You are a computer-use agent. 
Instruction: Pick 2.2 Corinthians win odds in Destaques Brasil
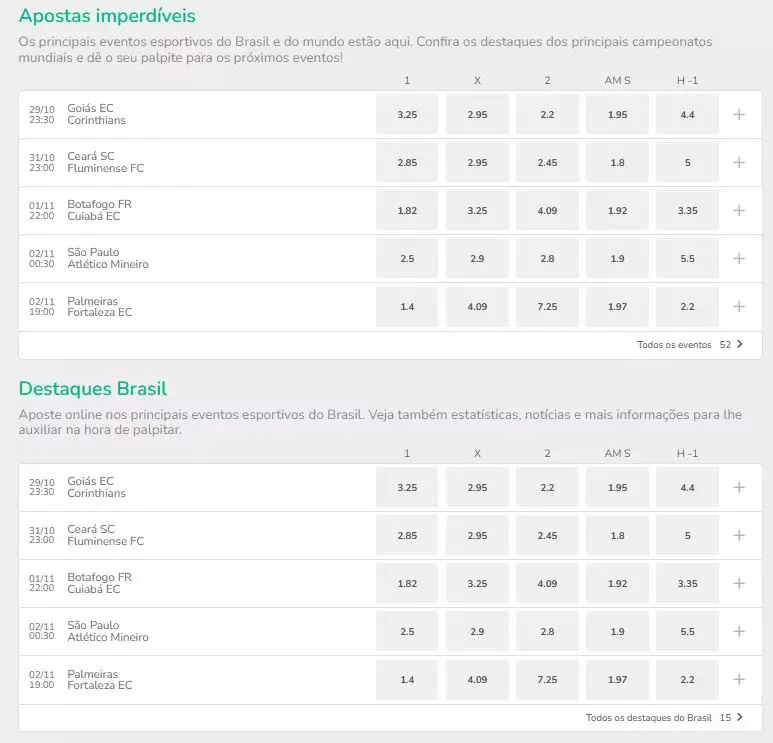(x=547, y=487)
